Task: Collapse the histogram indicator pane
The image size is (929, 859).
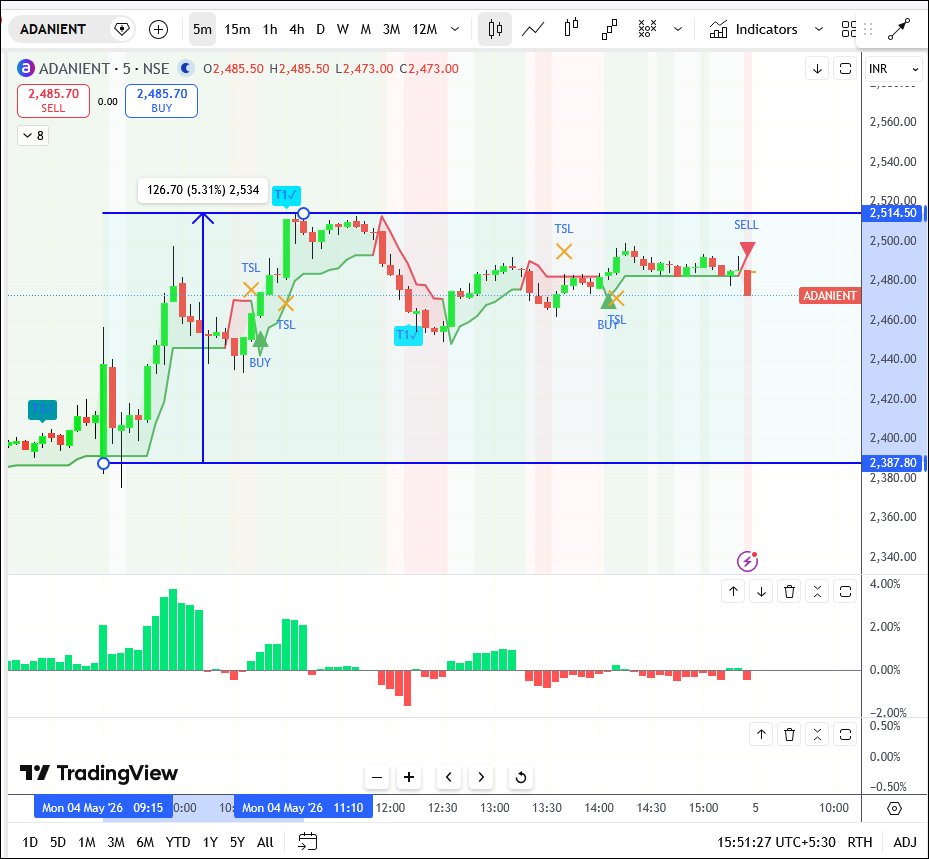Action: coord(817,591)
